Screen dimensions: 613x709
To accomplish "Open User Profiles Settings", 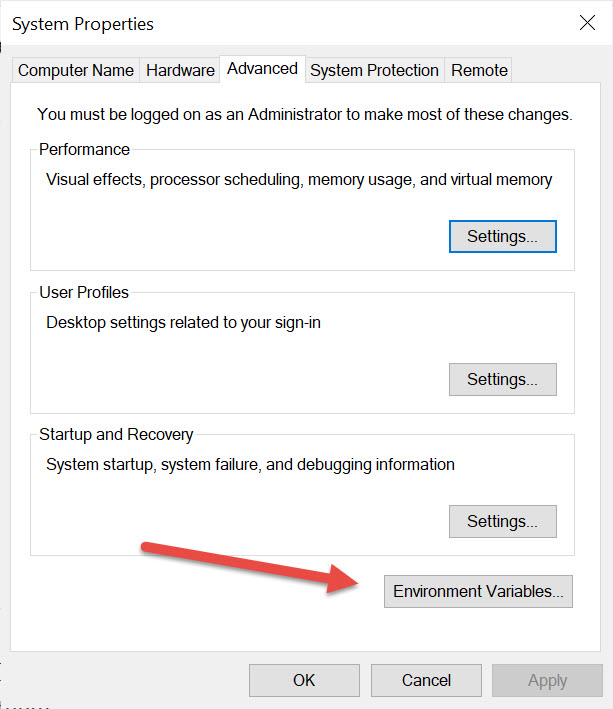I will (502, 379).
